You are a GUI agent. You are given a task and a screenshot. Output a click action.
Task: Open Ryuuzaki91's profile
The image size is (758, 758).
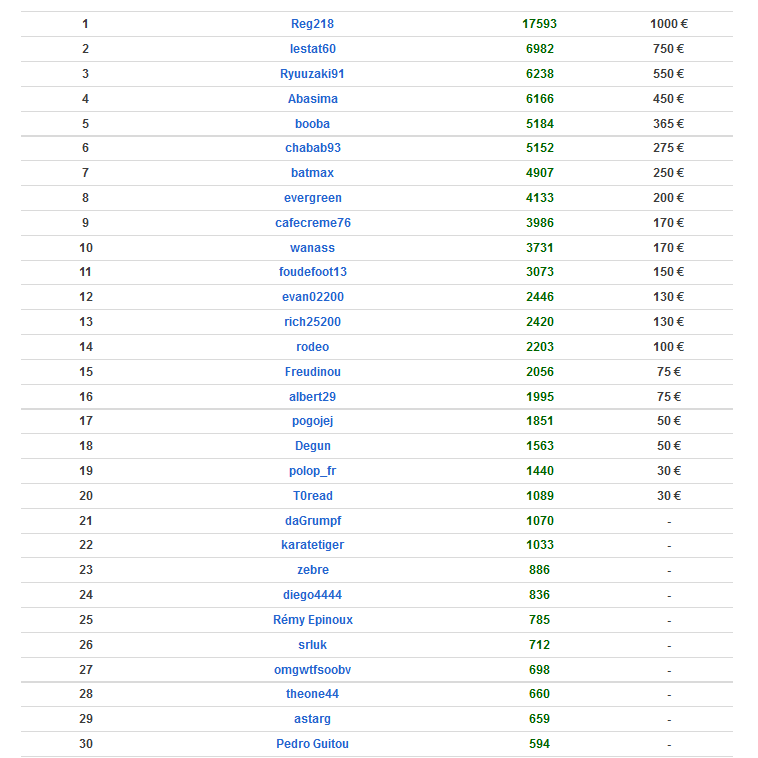(x=312, y=74)
